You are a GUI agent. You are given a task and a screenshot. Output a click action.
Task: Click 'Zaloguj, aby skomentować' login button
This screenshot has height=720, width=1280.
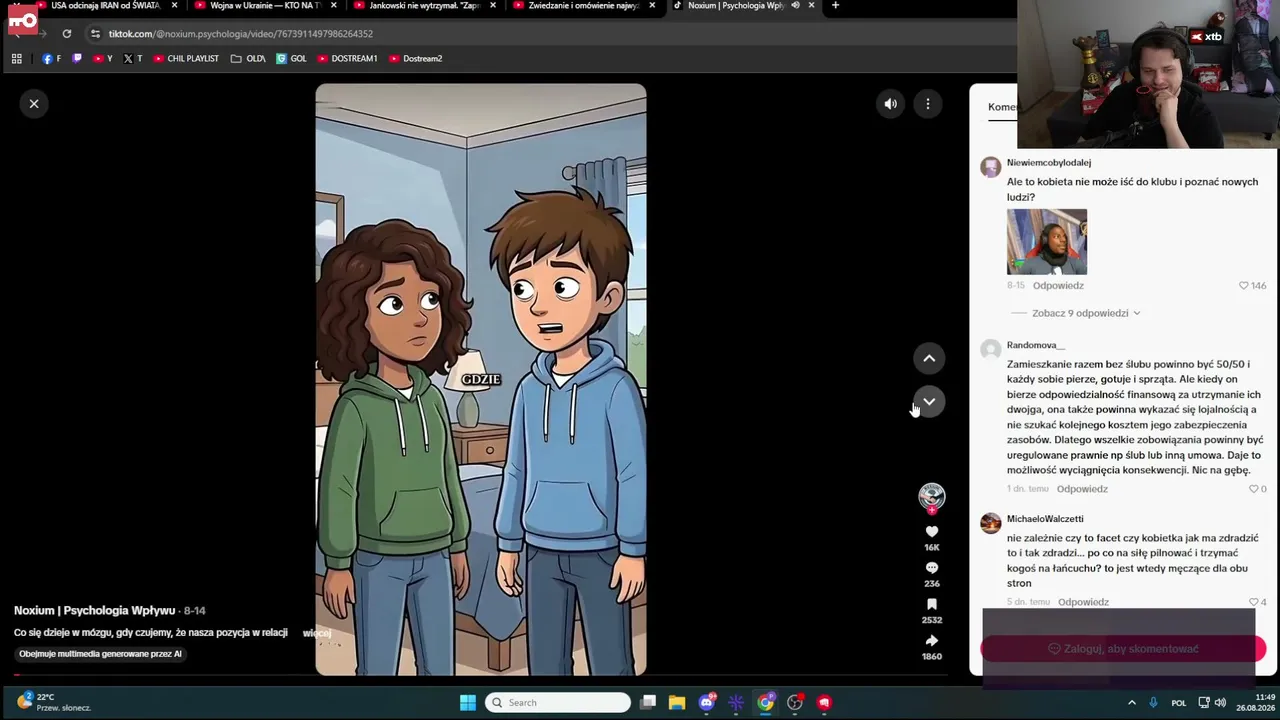(1123, 649)
